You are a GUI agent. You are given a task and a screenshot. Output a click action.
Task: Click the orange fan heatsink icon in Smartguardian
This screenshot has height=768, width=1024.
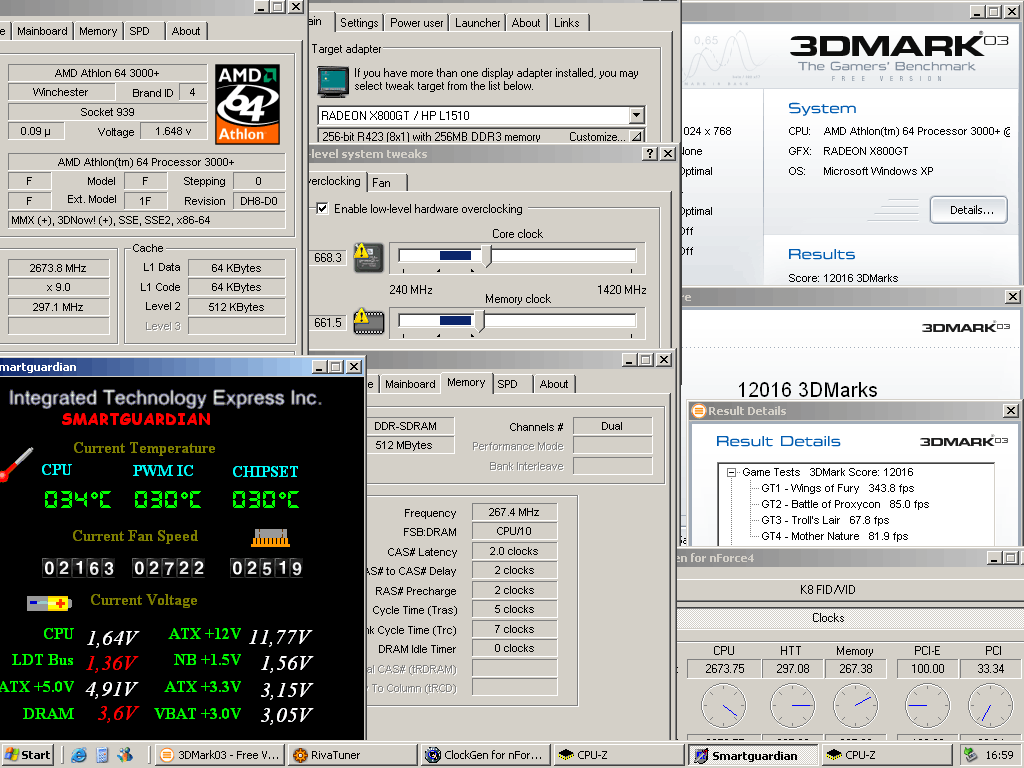[x=270, y=537]
